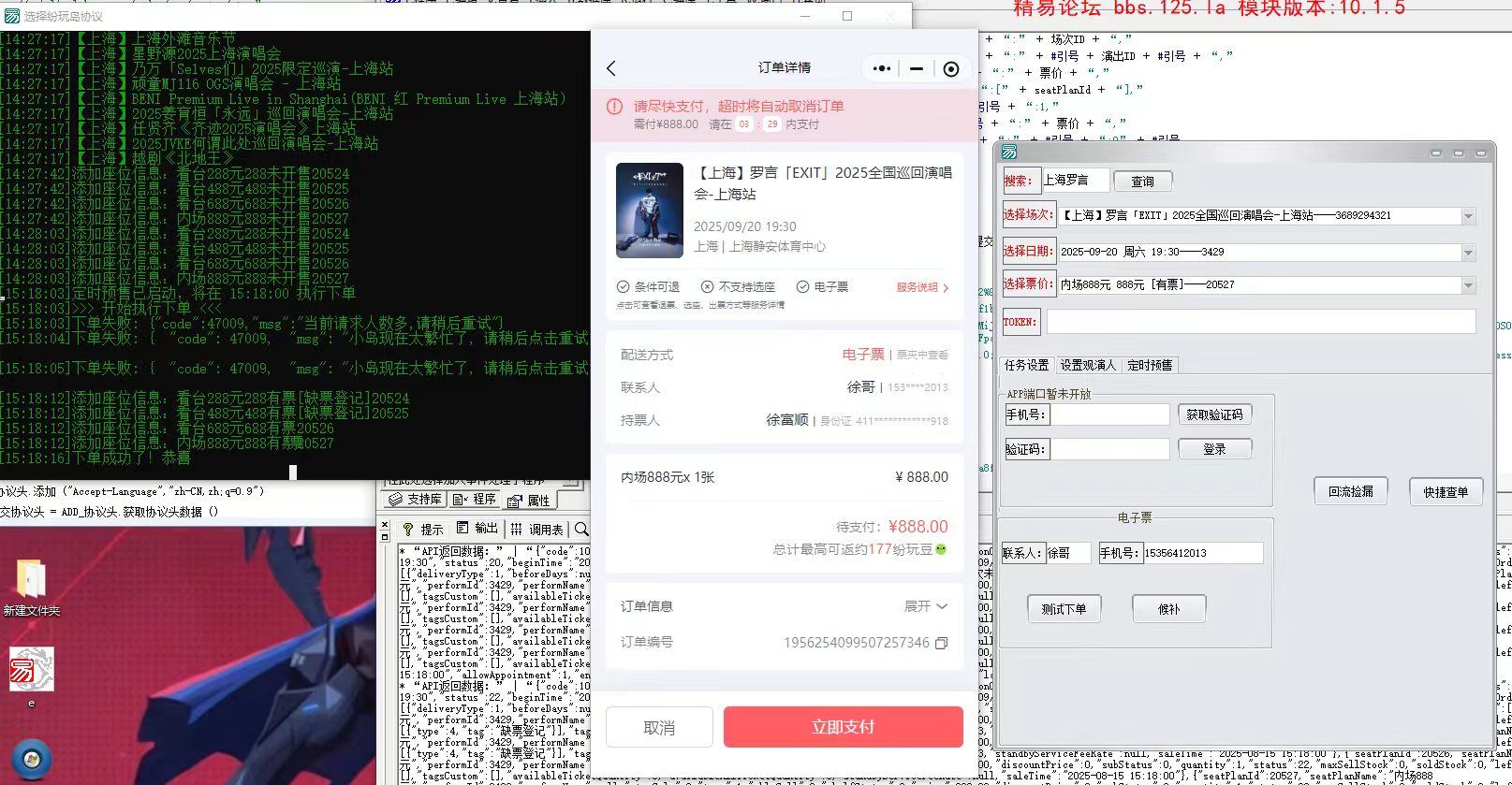Click the tool window's title bar app icon

coord(1008,153)
